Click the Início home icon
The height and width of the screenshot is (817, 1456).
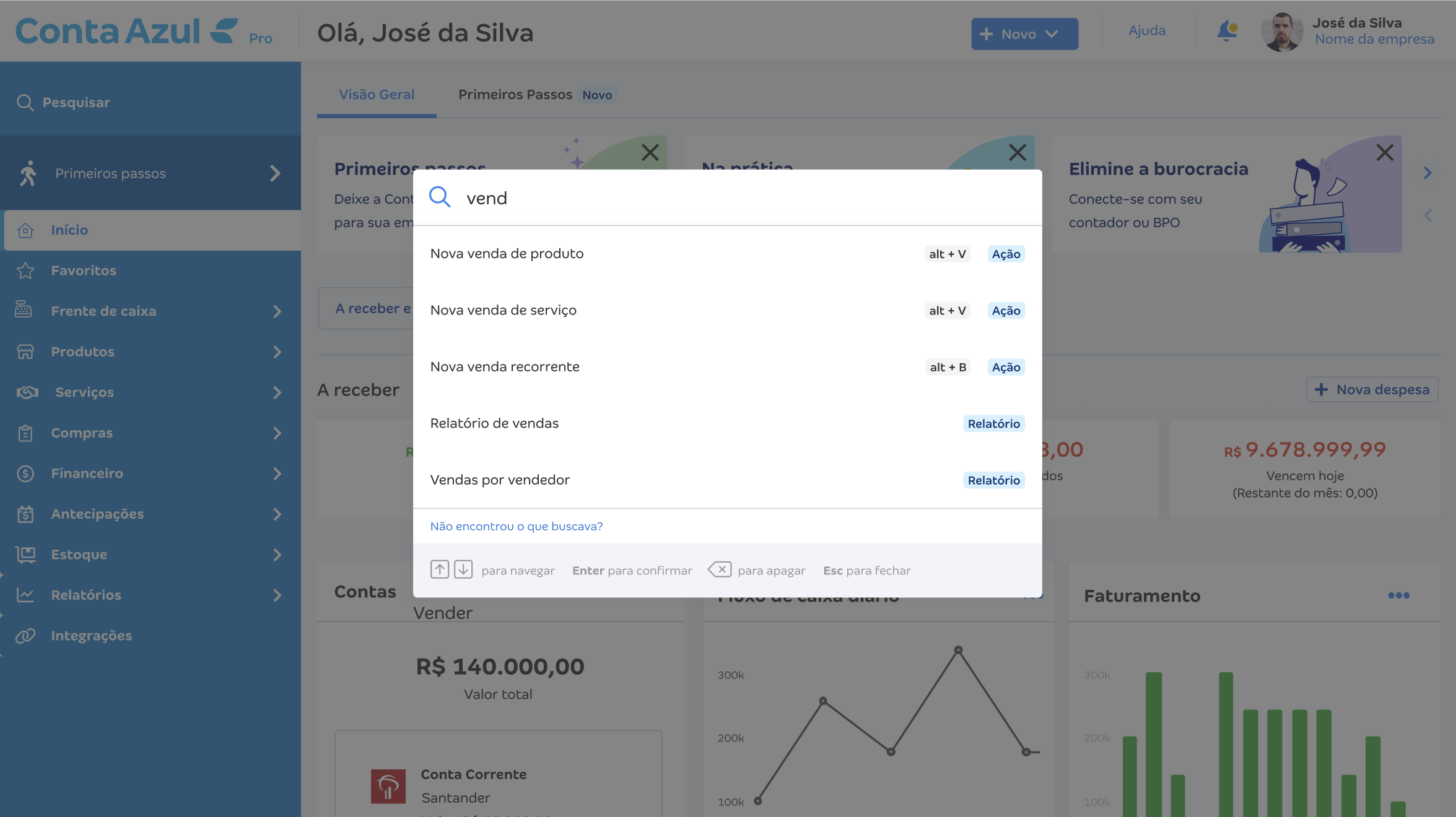tap(25, 230)
